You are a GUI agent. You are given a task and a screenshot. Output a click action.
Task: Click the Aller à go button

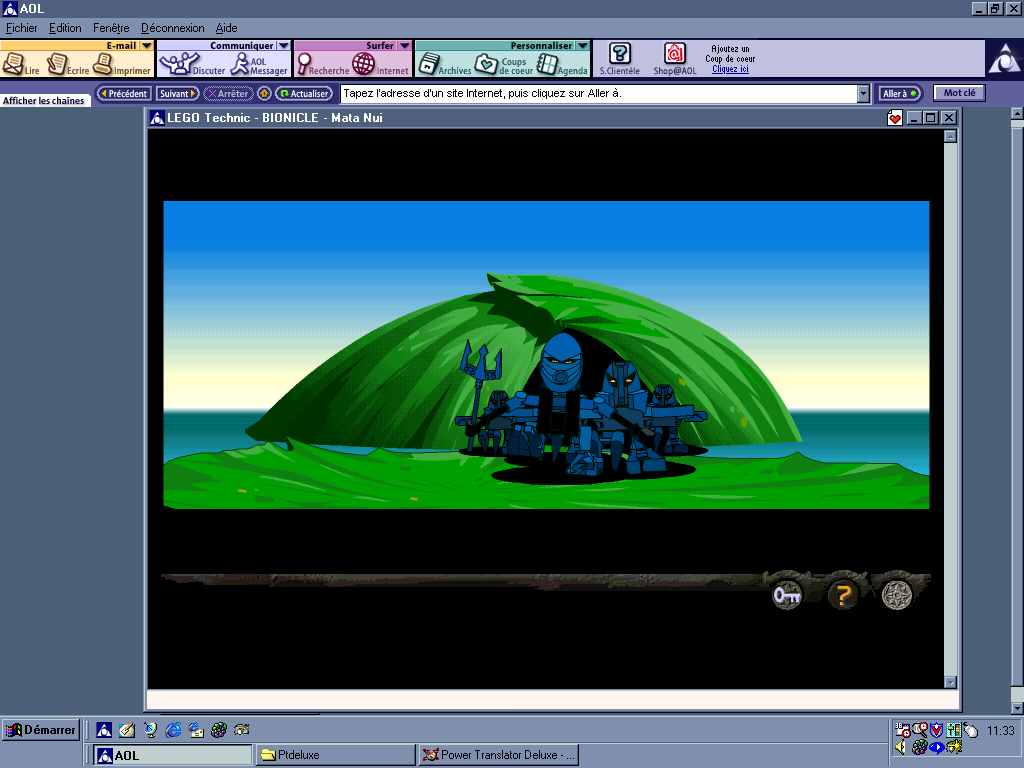coord(900,93)
